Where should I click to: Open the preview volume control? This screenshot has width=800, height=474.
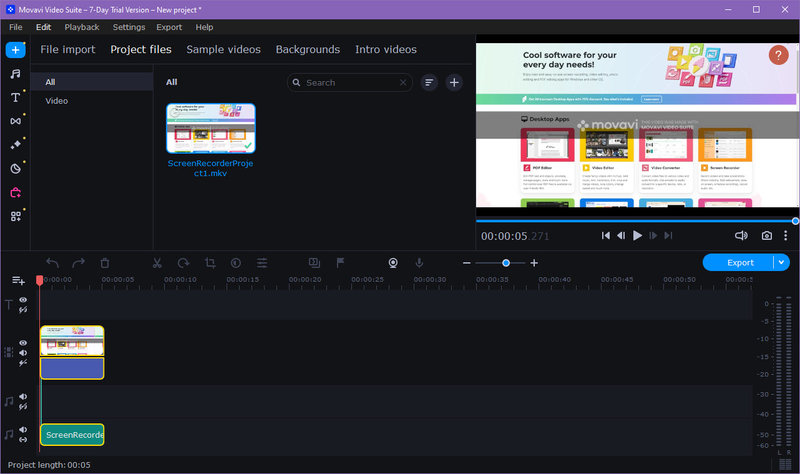pyautogui.click(x=741, y=236)
